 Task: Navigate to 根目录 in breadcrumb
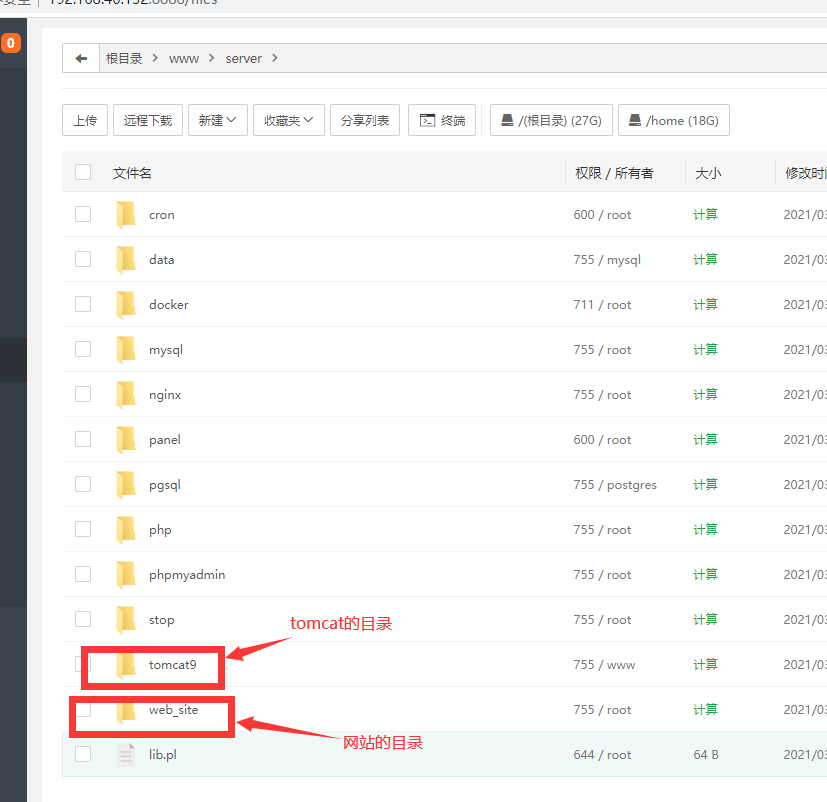(124, 58)
